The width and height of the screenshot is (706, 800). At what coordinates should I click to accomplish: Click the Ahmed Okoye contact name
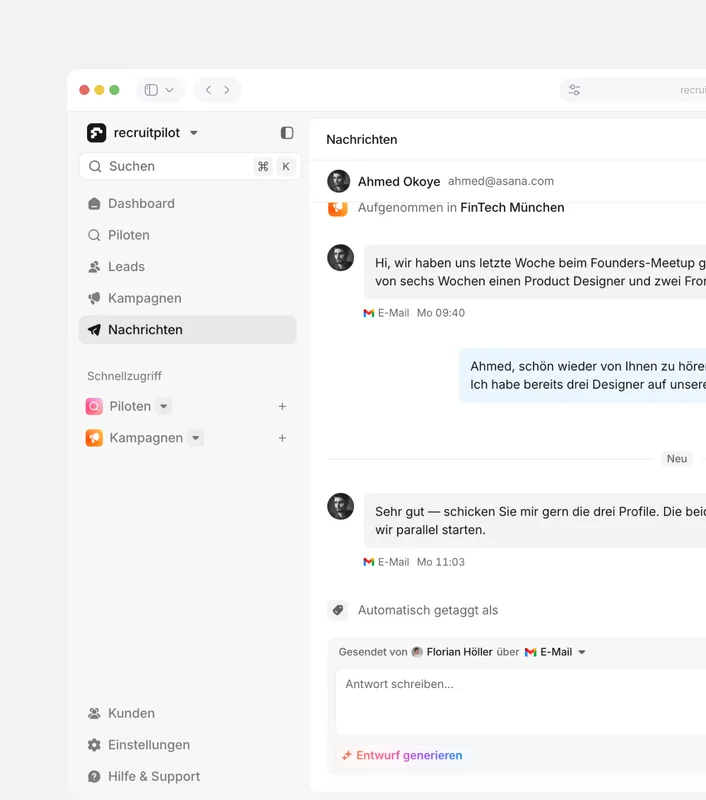coord(399,182)
